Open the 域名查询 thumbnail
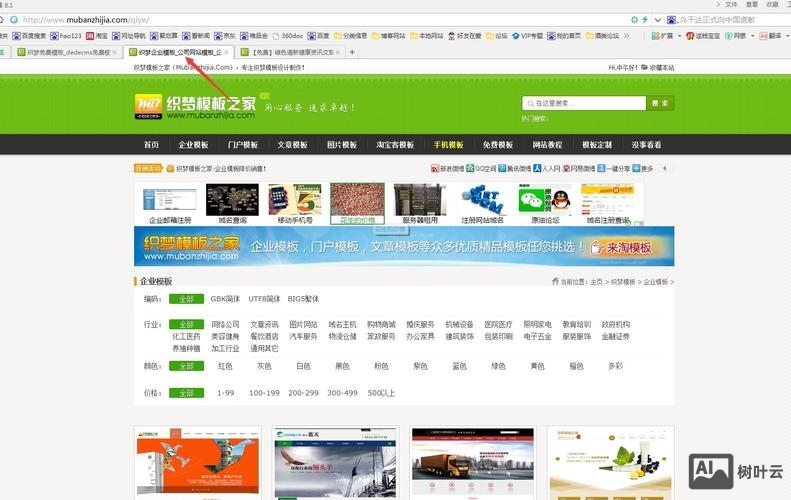The height and width of the screenshot is (500, 791). (x=233, y=204)
